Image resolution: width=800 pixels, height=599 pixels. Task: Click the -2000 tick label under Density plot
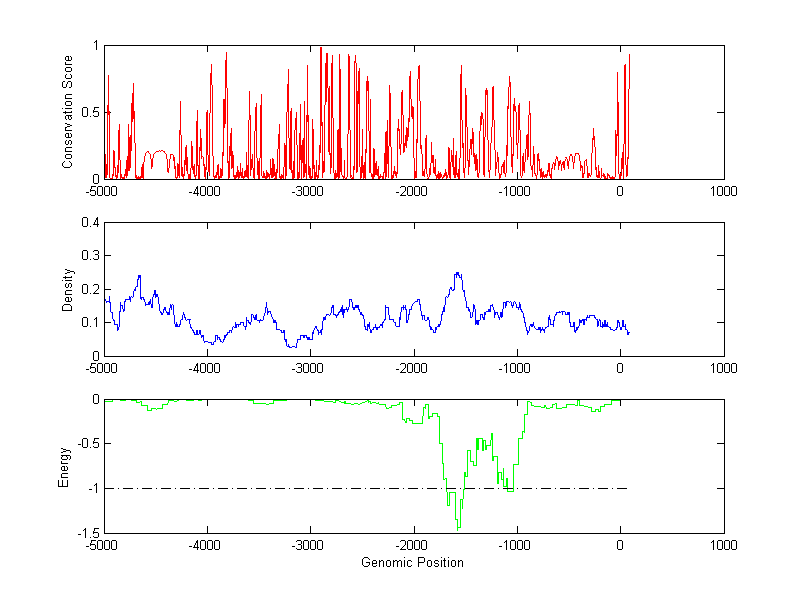[x=412, y=368]
